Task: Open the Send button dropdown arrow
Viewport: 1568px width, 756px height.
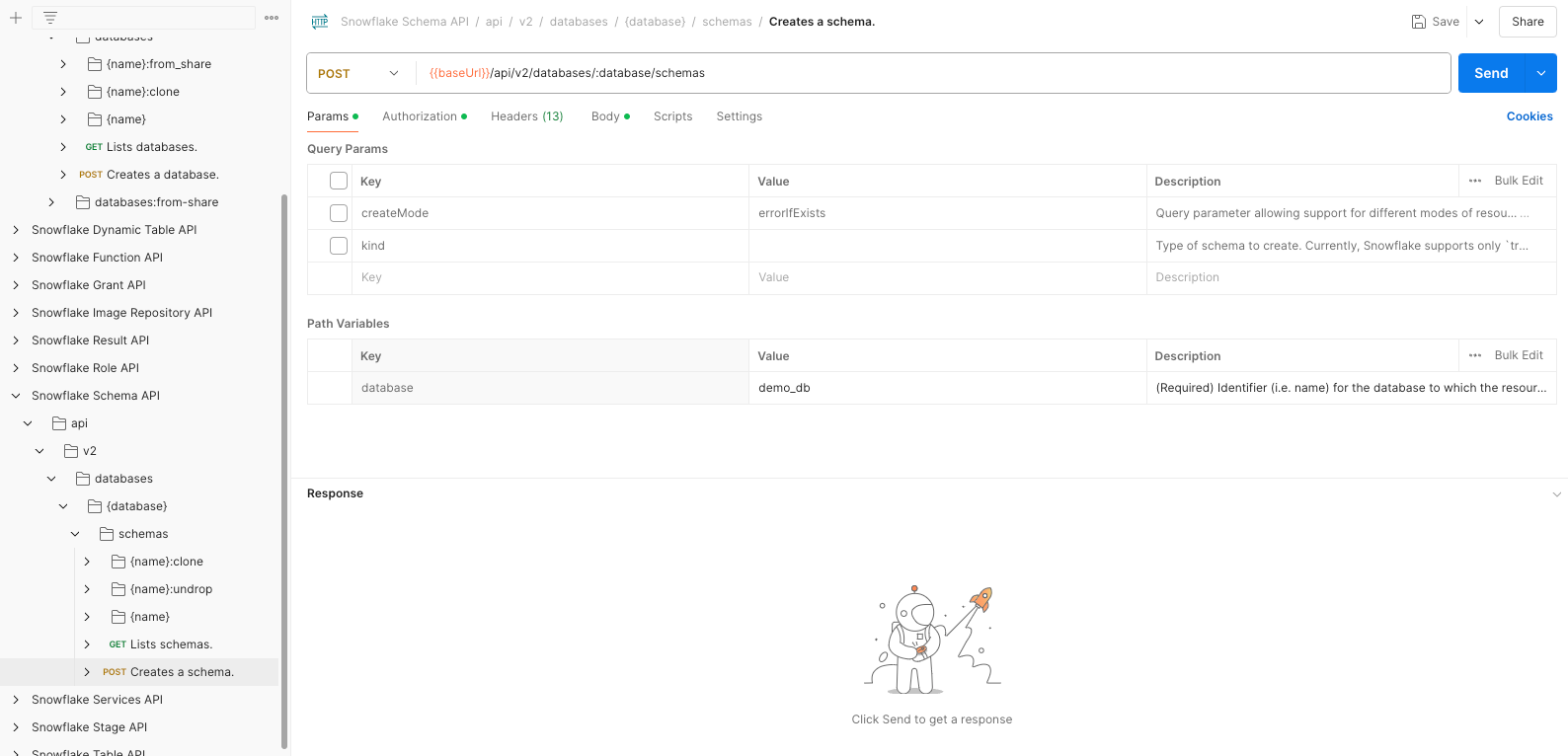Action: coord(1541,73)
